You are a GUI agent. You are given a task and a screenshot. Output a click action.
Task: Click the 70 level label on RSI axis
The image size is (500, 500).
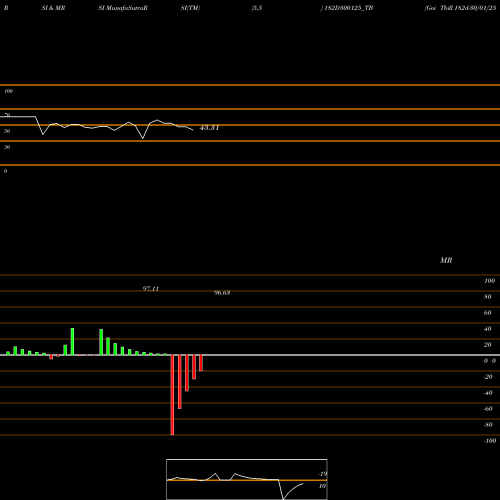click(7, 115)
